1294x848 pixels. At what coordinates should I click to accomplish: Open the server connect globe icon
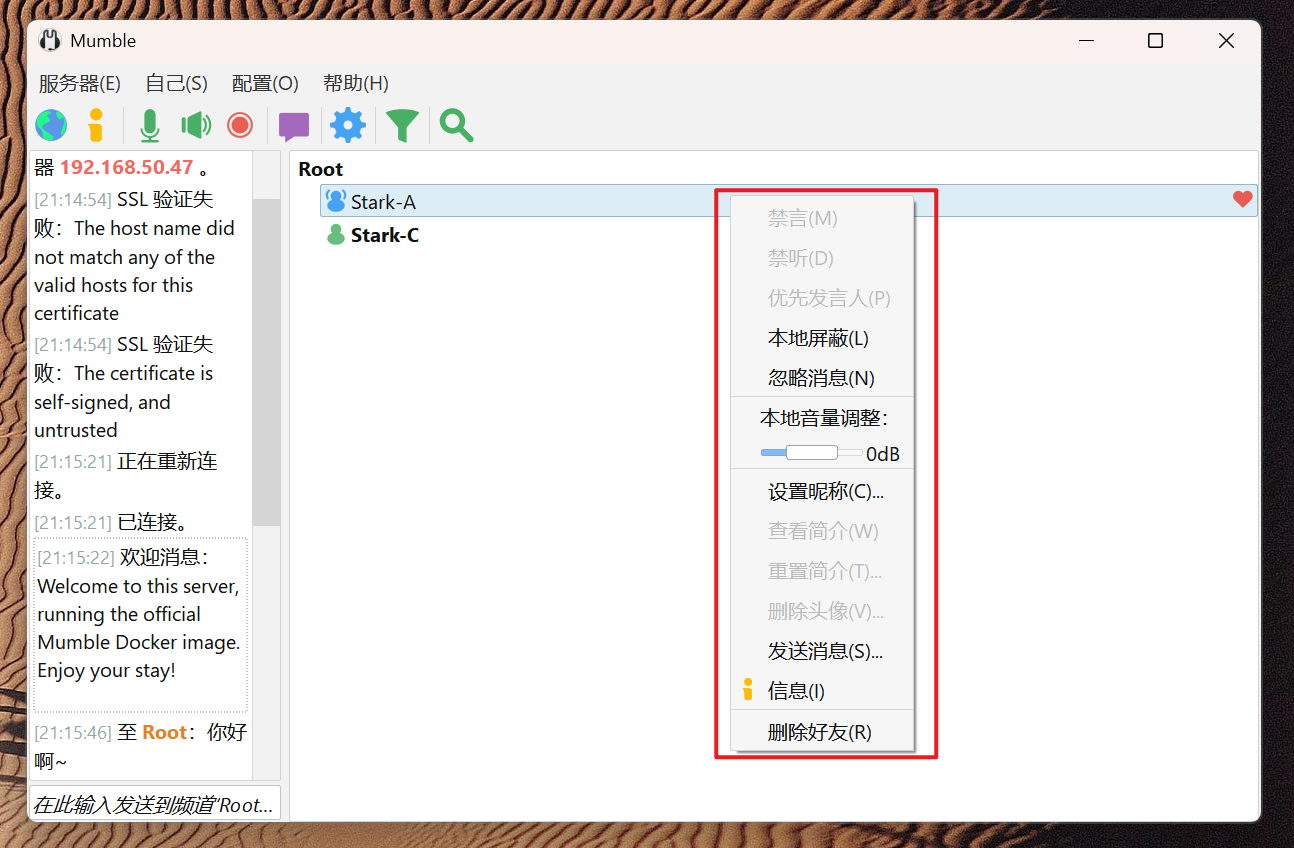click(x=51, y=125)
